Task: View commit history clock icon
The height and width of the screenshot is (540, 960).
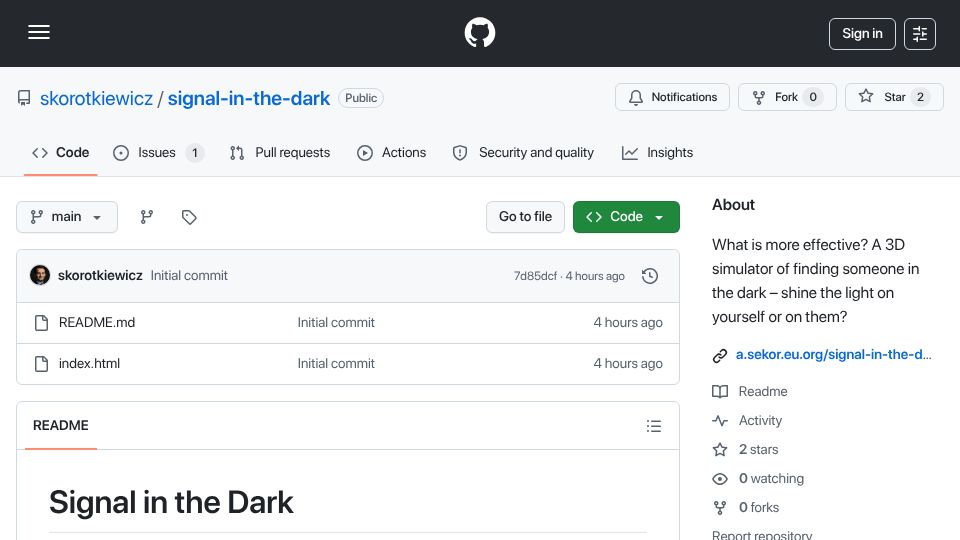Action: click(x=650, y=276)
